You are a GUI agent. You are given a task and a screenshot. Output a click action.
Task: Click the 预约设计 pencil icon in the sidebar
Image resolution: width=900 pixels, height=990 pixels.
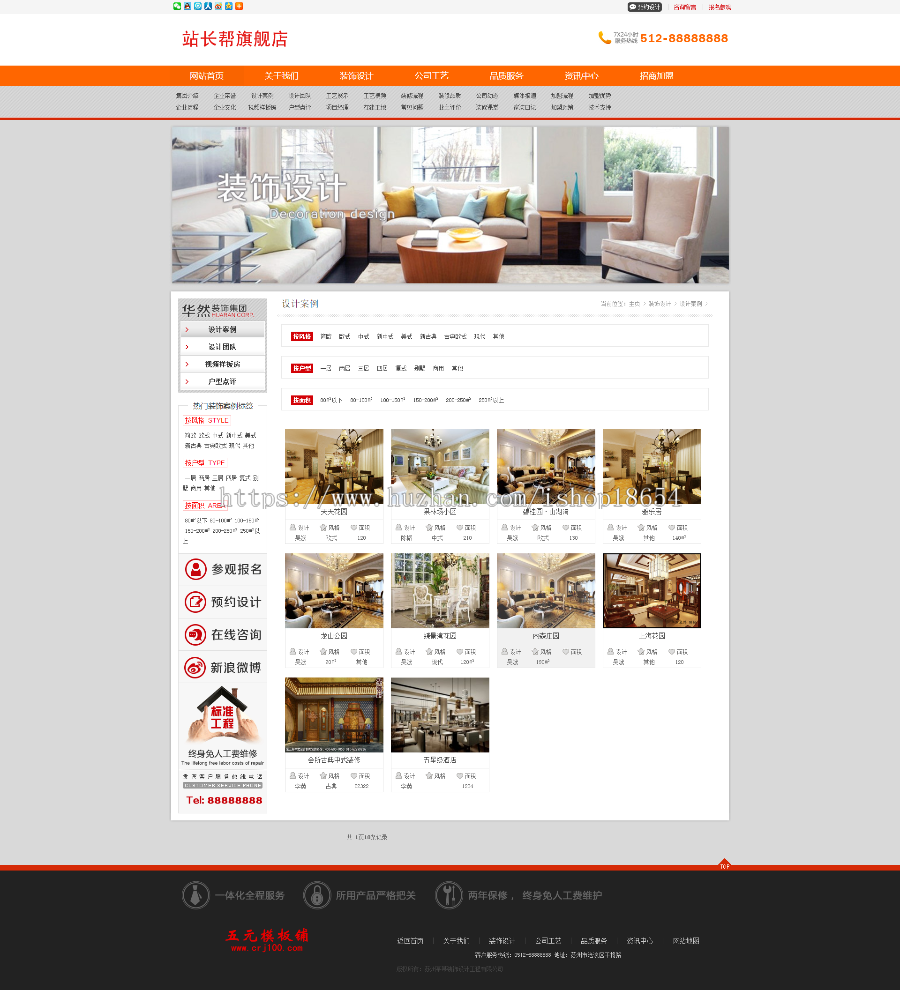pos(196,602)
